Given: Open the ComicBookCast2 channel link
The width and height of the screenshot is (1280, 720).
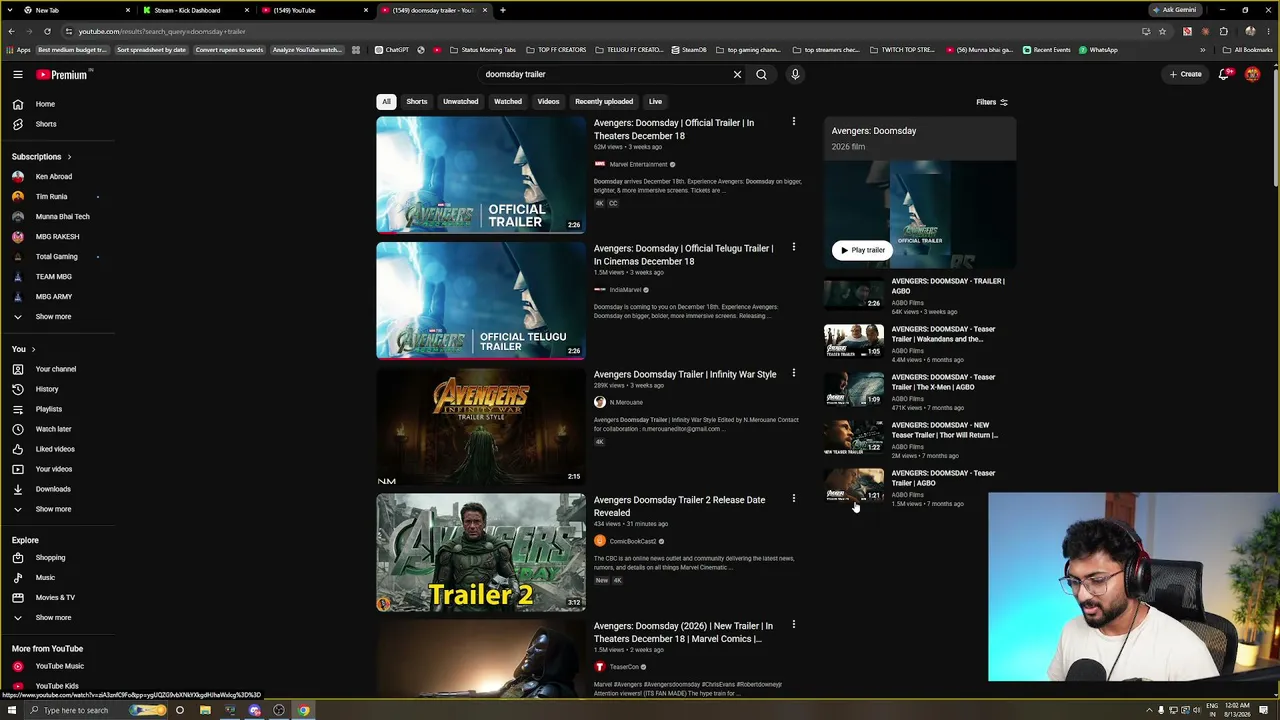Looking at the screenshot, I should (x=633, y=541).
